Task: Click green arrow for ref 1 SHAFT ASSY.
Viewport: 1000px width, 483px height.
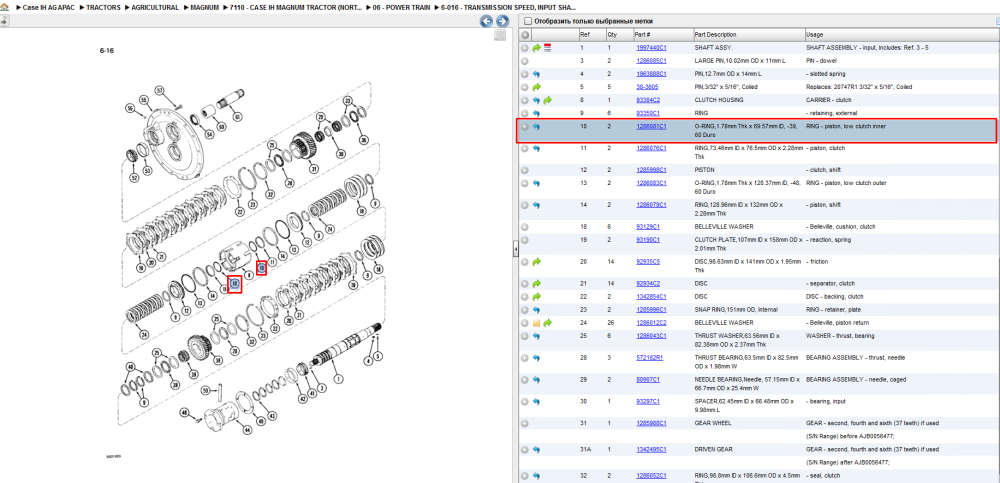Action: point(536,48)
